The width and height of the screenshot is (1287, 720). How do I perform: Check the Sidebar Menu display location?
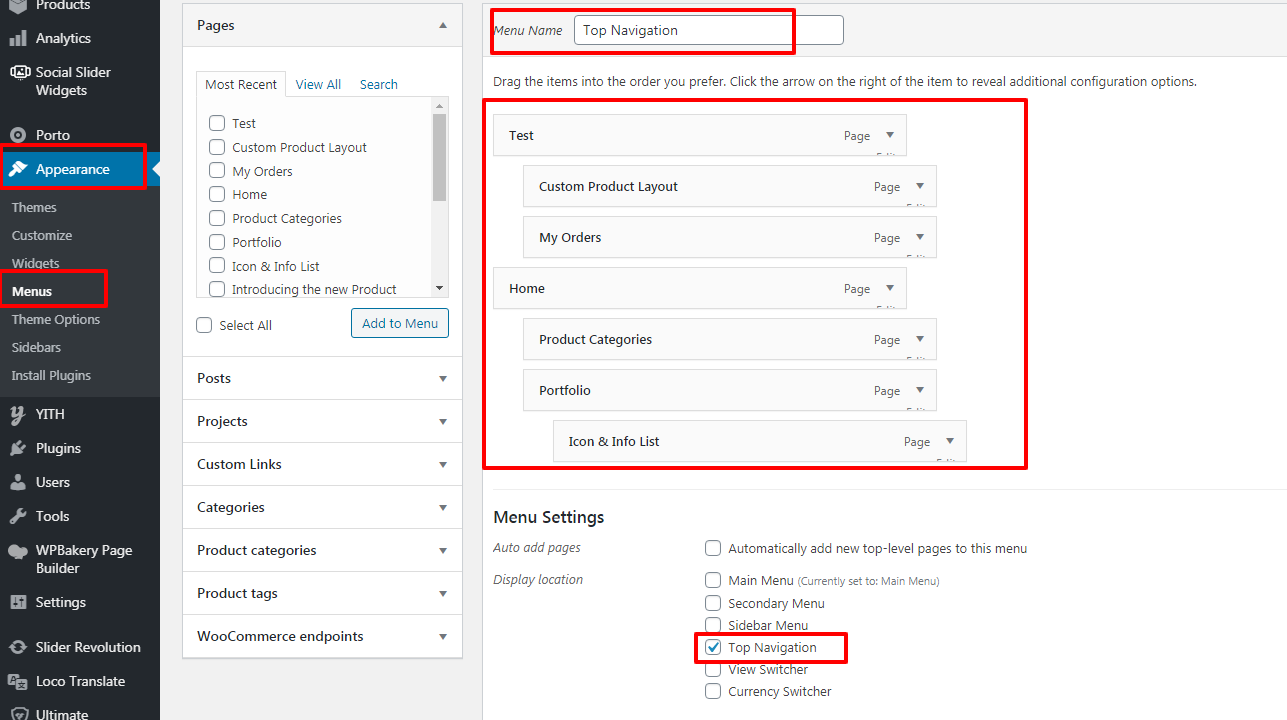[x=713, y=625]
